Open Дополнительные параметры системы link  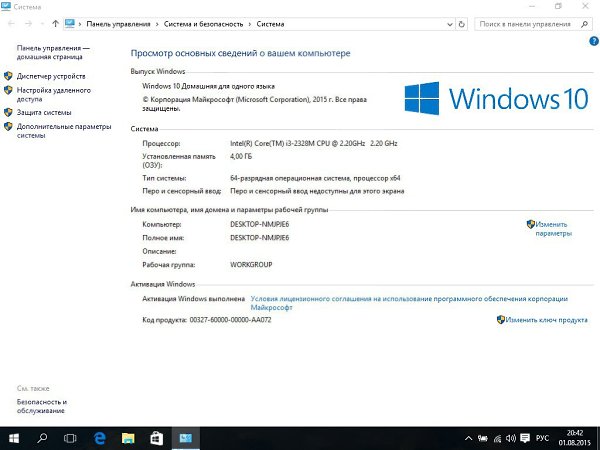[64, 131]
